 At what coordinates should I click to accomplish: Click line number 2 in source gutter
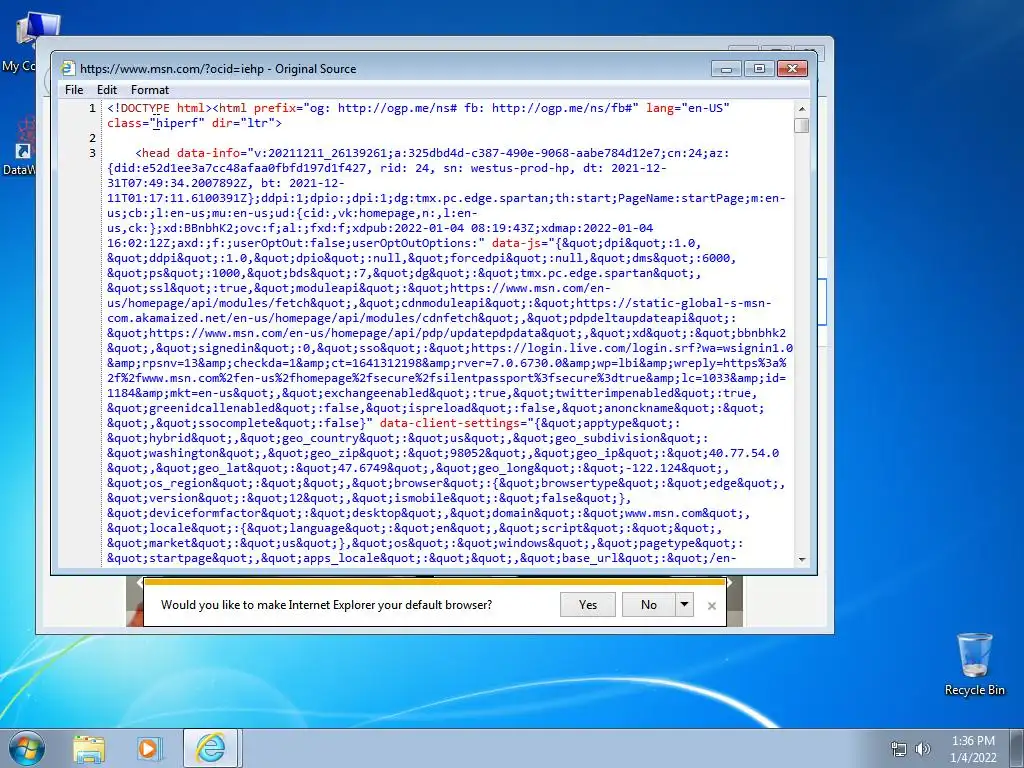pyautogui.click(x=92, y=138)
